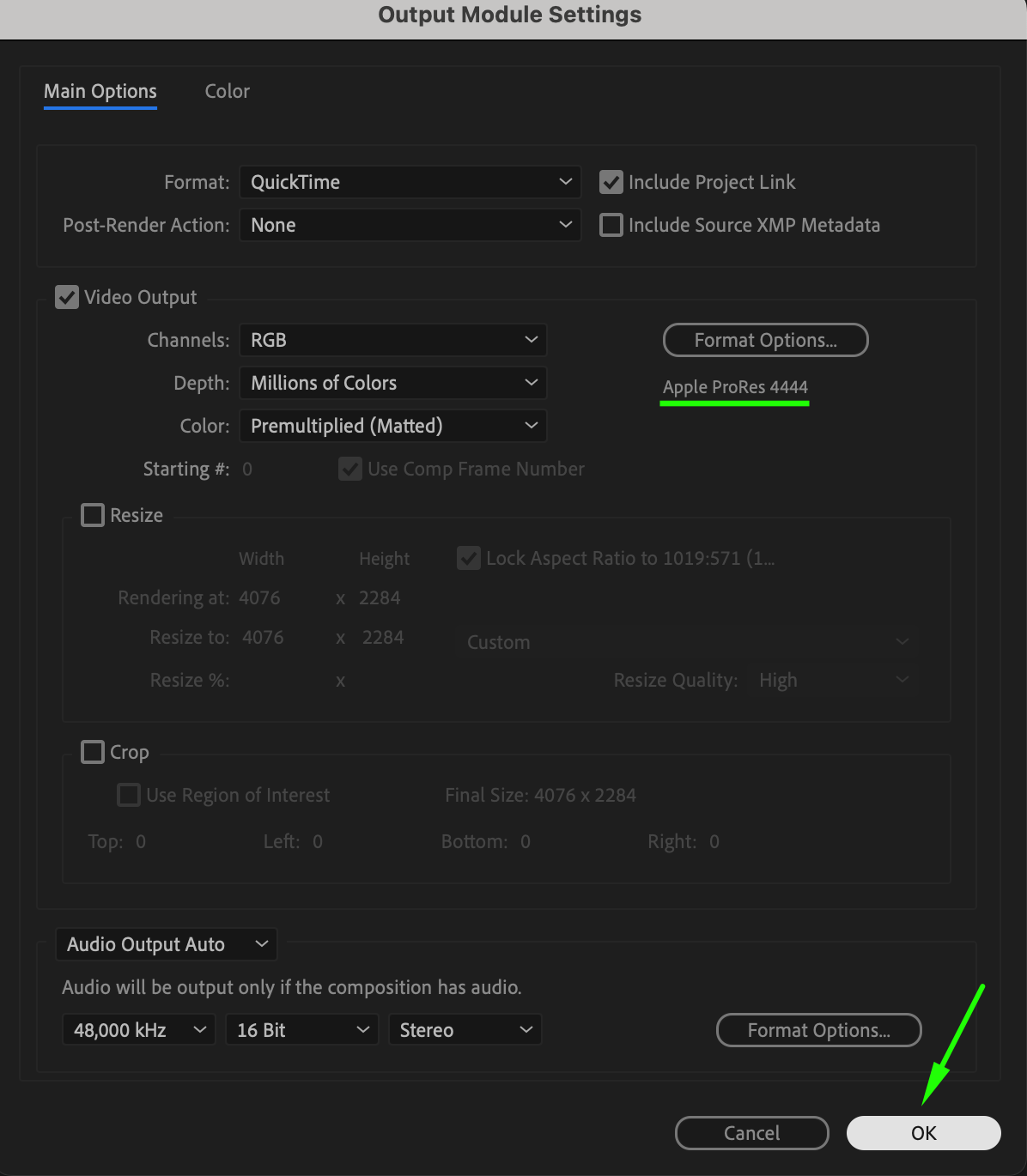
Task: Toggle the Include Project Link checkbox
Action: pos(611,182)
